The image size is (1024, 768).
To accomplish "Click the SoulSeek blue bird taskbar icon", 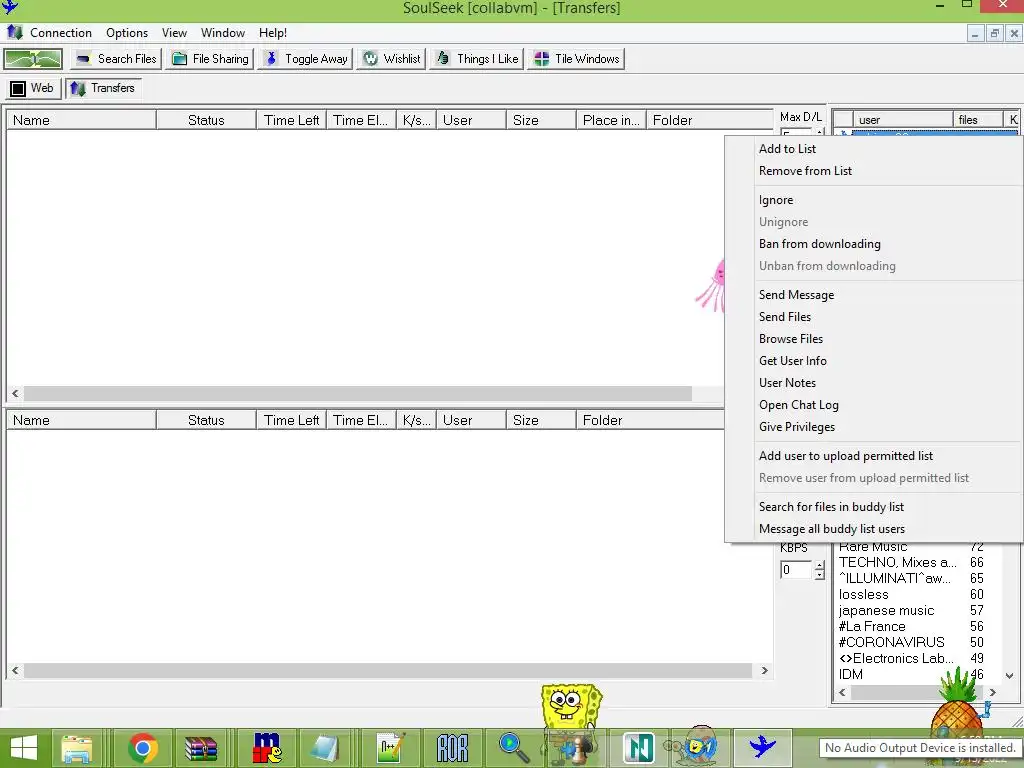I will tap(761, 746).
